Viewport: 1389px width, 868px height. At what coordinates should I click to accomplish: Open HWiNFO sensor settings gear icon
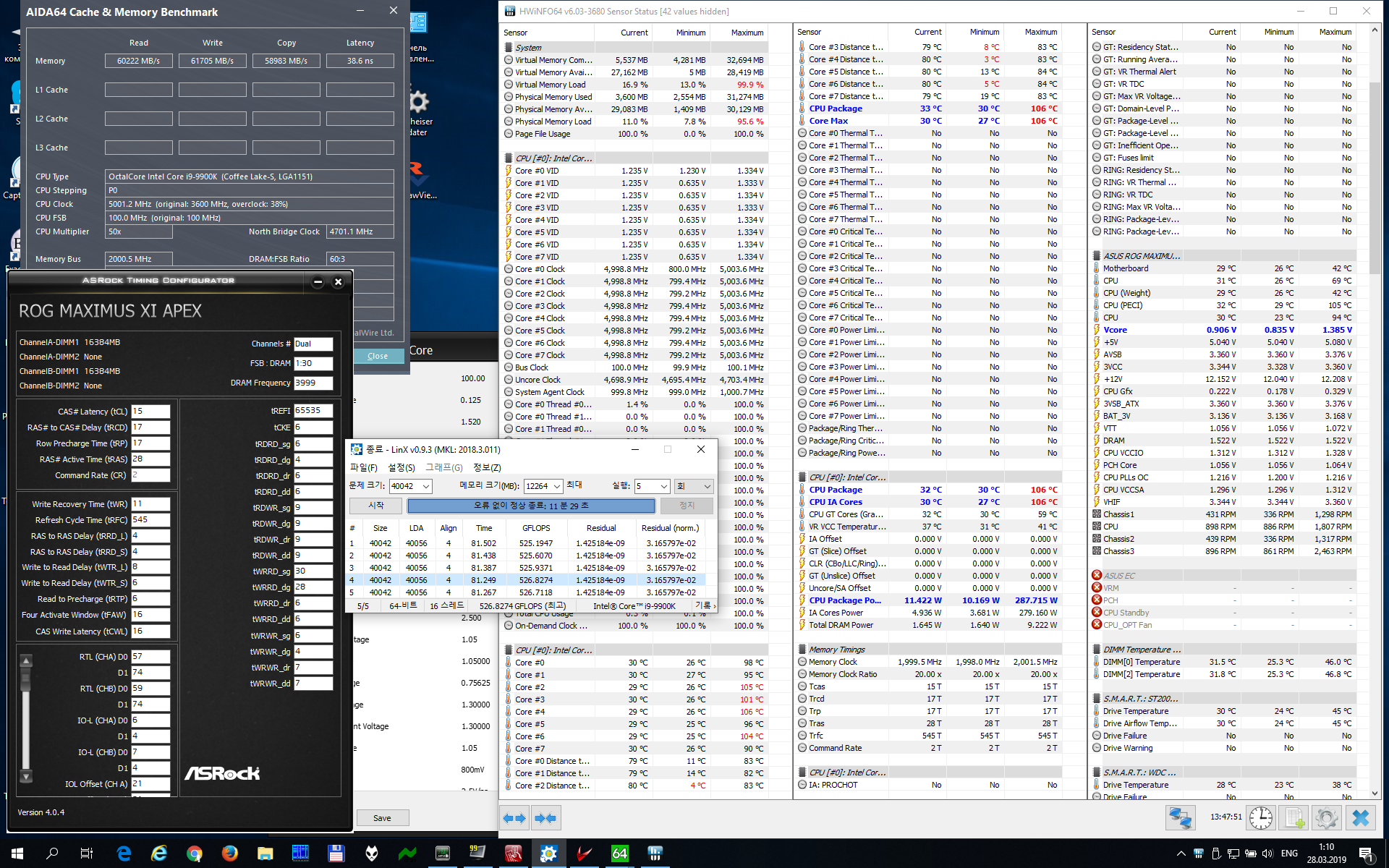coord(1326,818)
